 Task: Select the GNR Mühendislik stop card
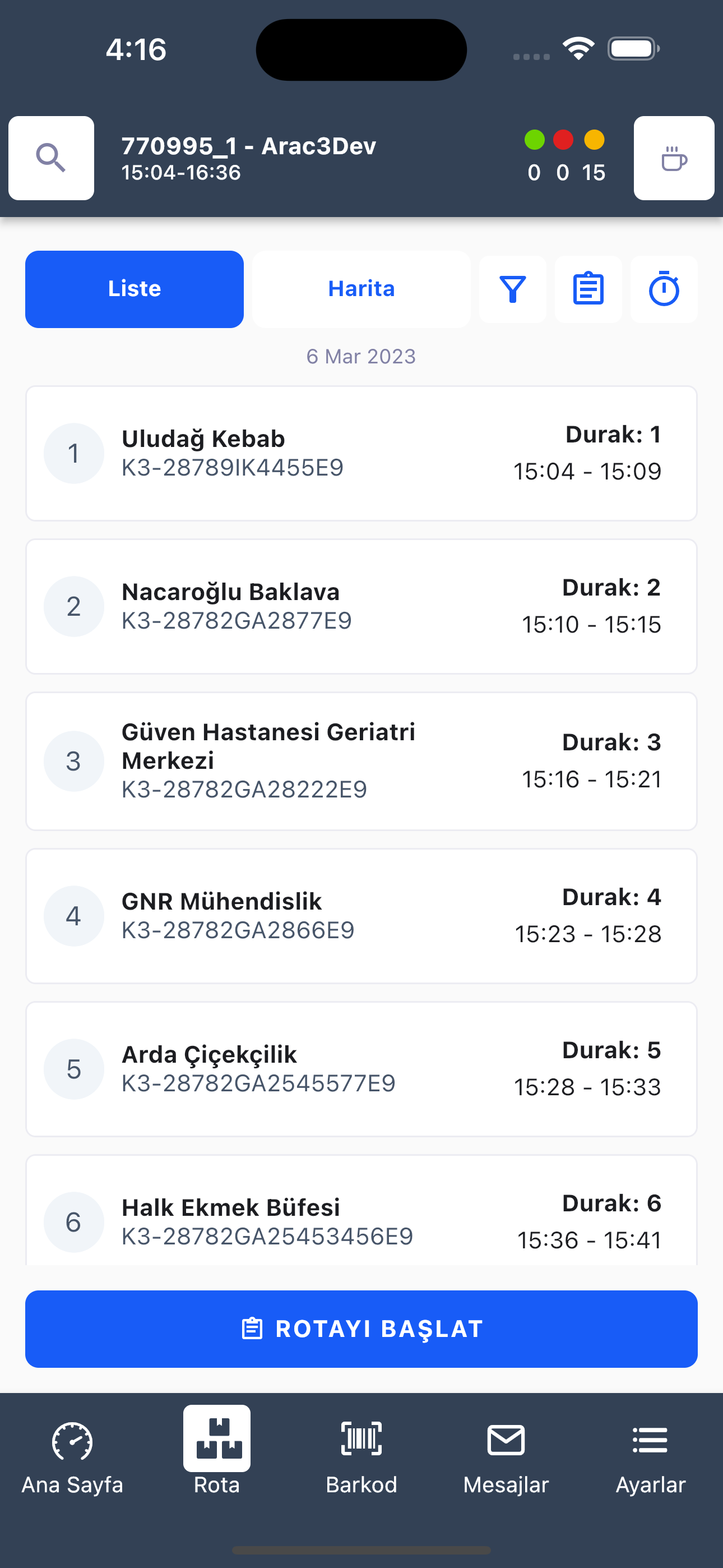point(361,916)
